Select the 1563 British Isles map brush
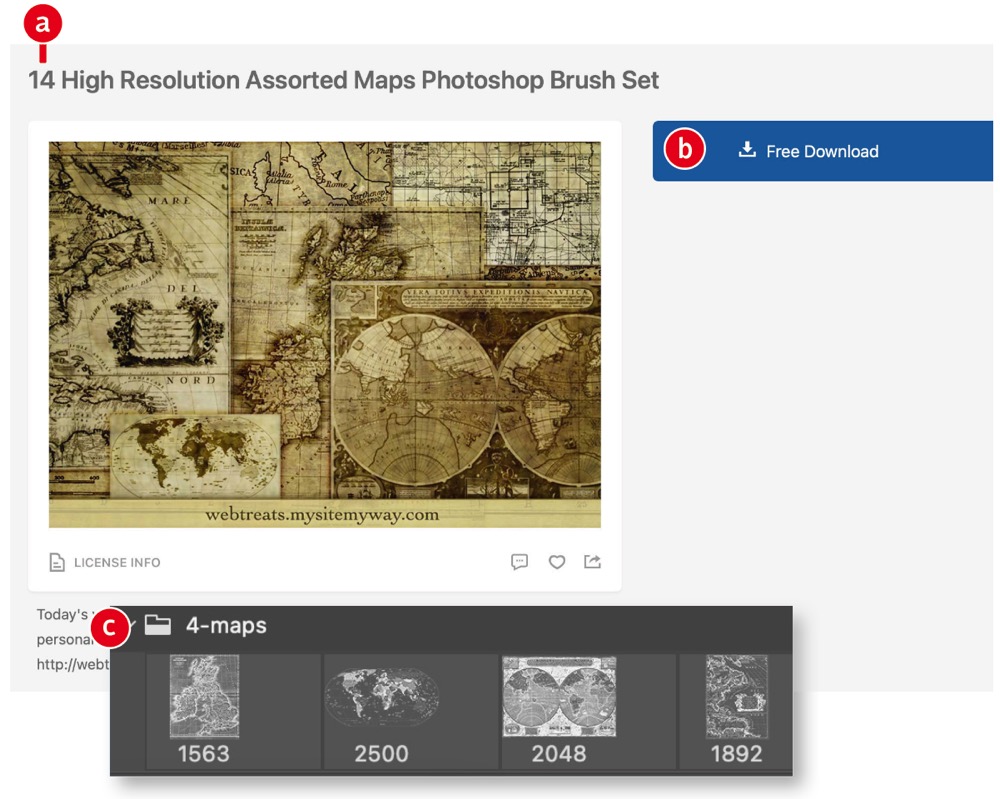The width and height of the screenshot is (1000, 799). click(204, 711)
